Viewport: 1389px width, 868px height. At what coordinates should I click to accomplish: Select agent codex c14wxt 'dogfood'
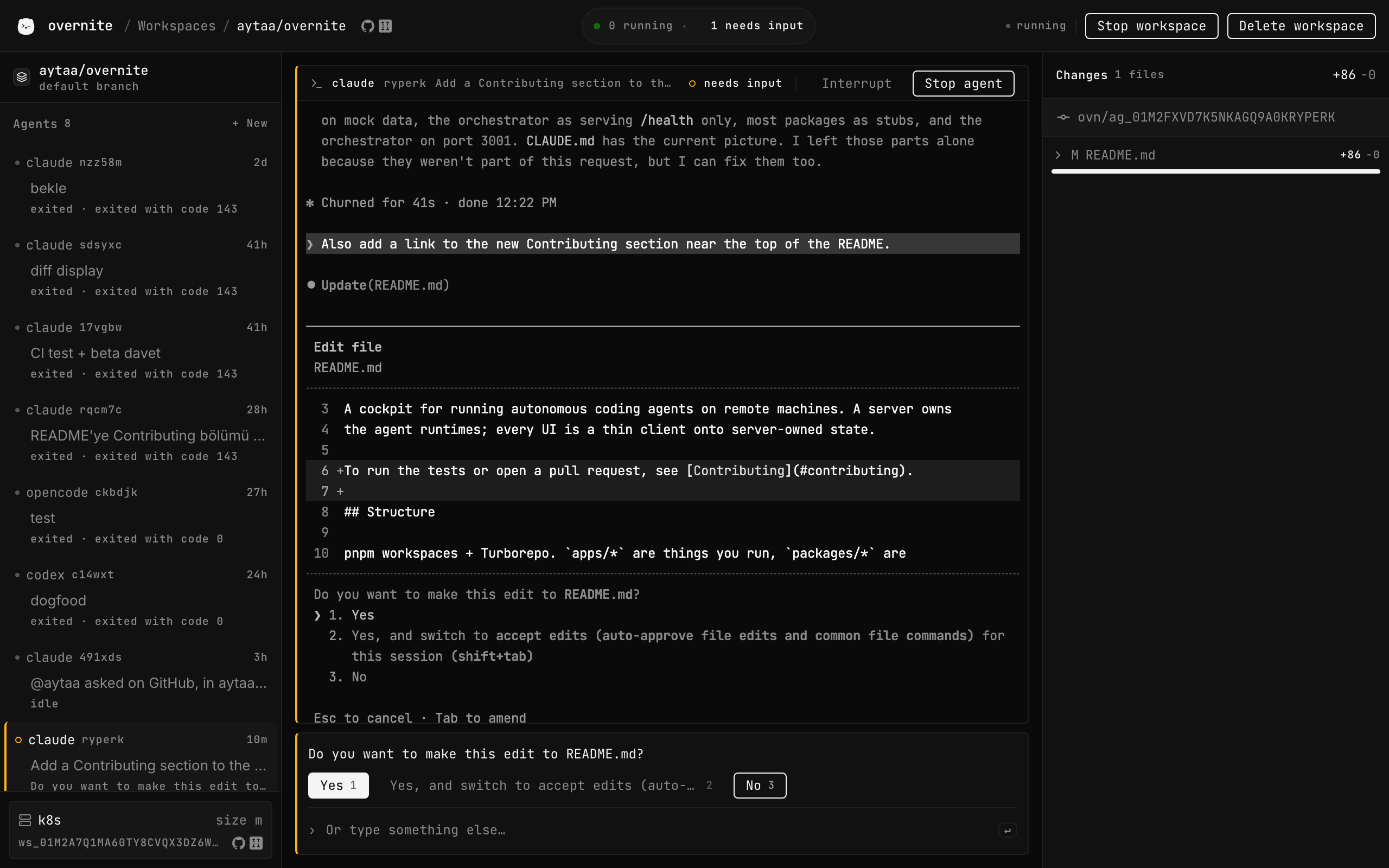click(141, 598)
